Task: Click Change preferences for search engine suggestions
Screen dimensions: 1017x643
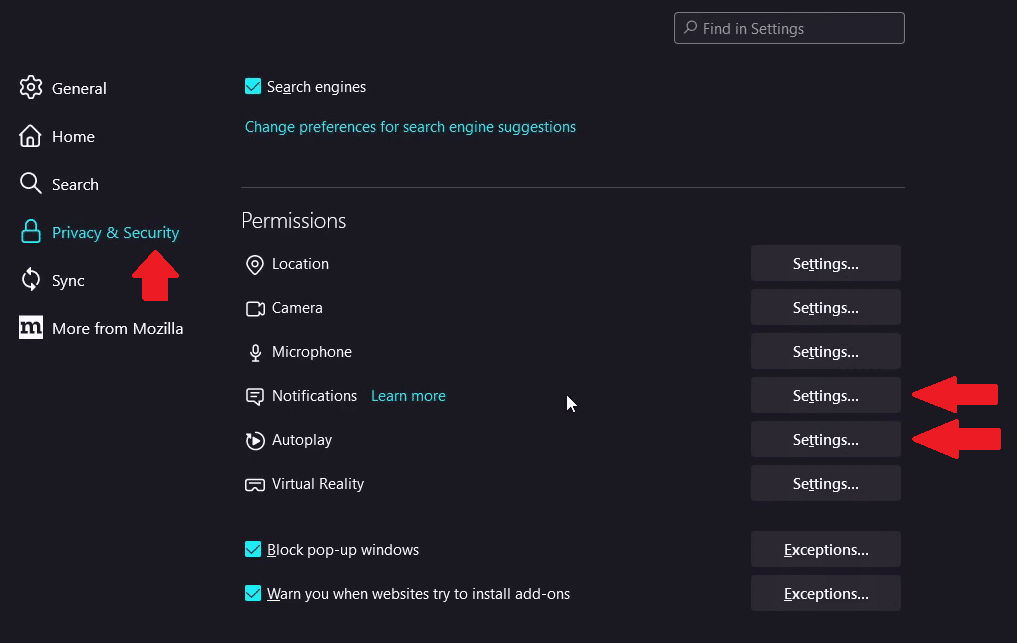Action: pyautogui.click(x=410, y=127)
